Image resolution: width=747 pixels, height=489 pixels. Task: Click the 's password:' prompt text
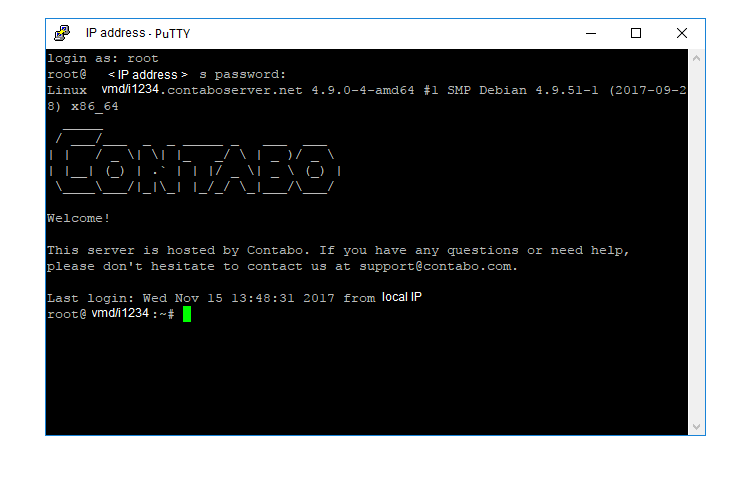(x=242, y=75)
